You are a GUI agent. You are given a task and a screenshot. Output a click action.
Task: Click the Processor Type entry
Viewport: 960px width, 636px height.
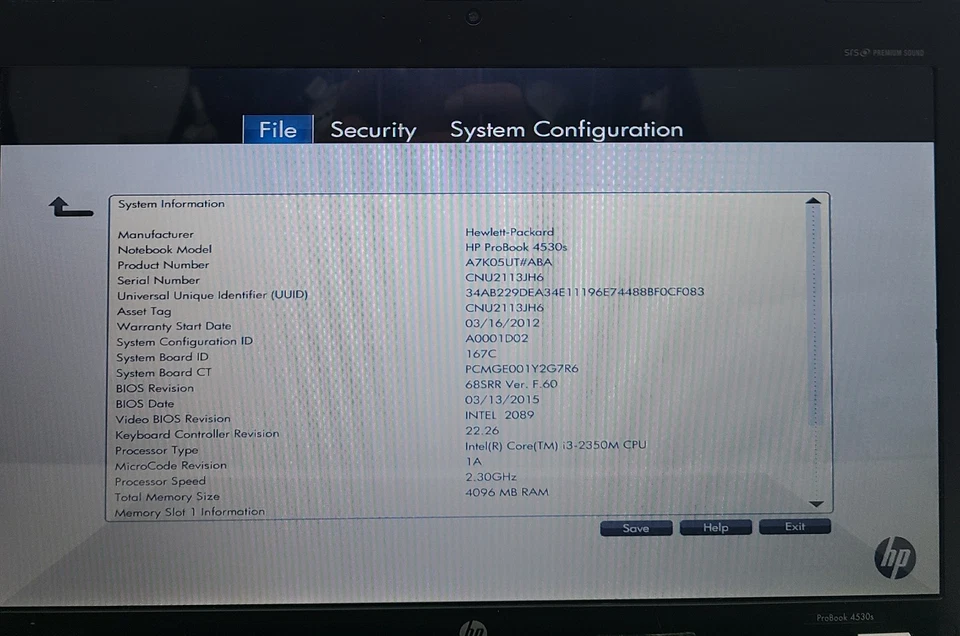(156, 450)
